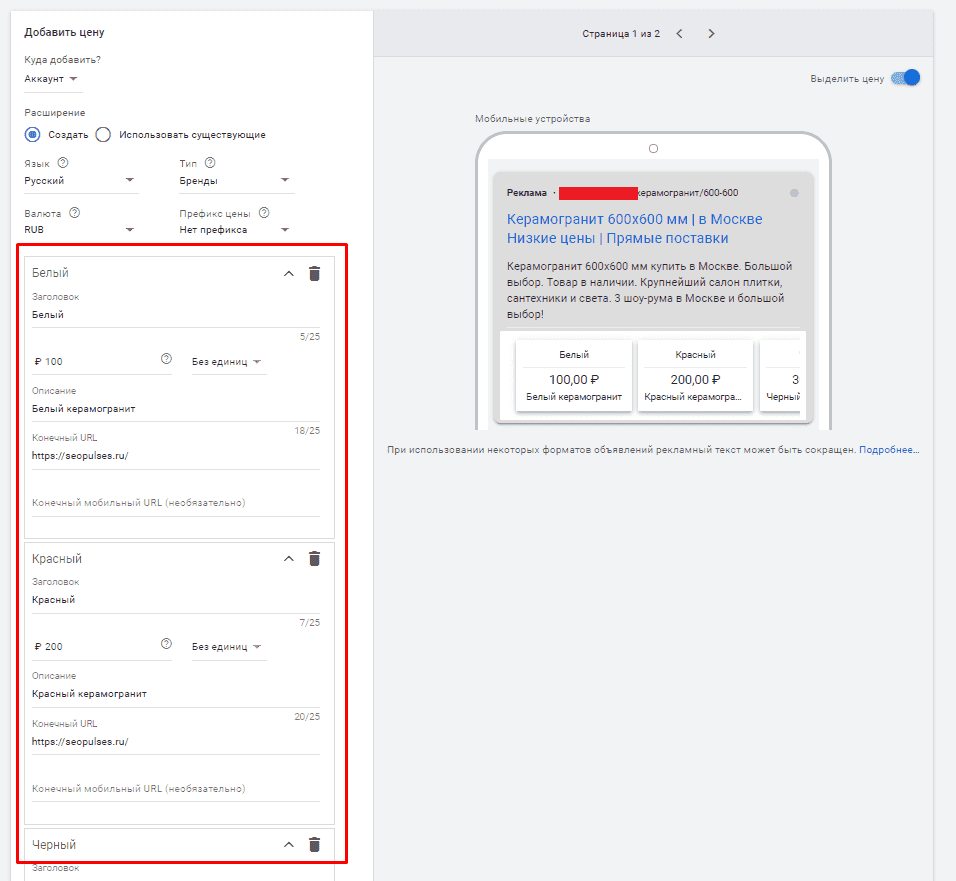The height and width of the screenshot is (881, 956).
Task: Focus mobile URL field in Красный item
Action: click(x=176, y=789)
